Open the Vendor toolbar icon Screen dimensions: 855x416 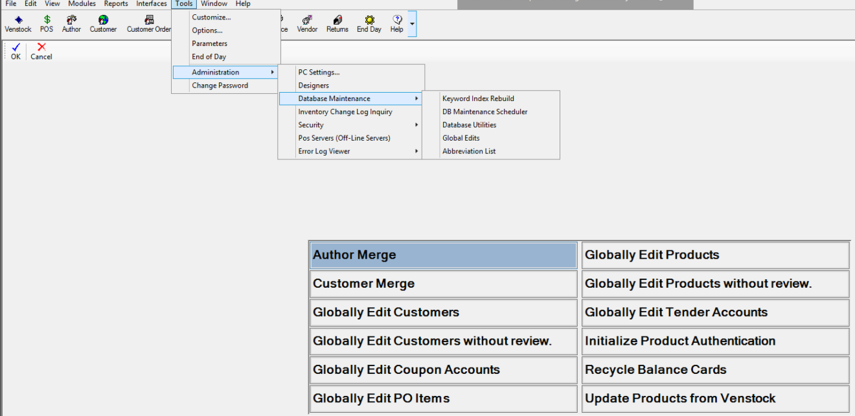point(307,24)
